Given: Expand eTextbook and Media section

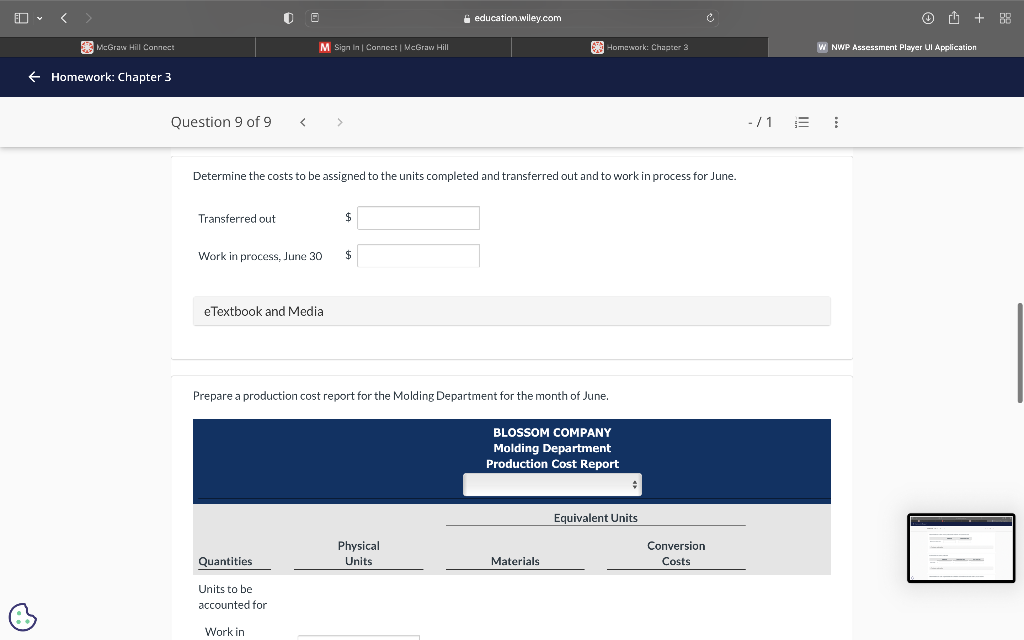Looking at the screenshot, I should 511,312.
